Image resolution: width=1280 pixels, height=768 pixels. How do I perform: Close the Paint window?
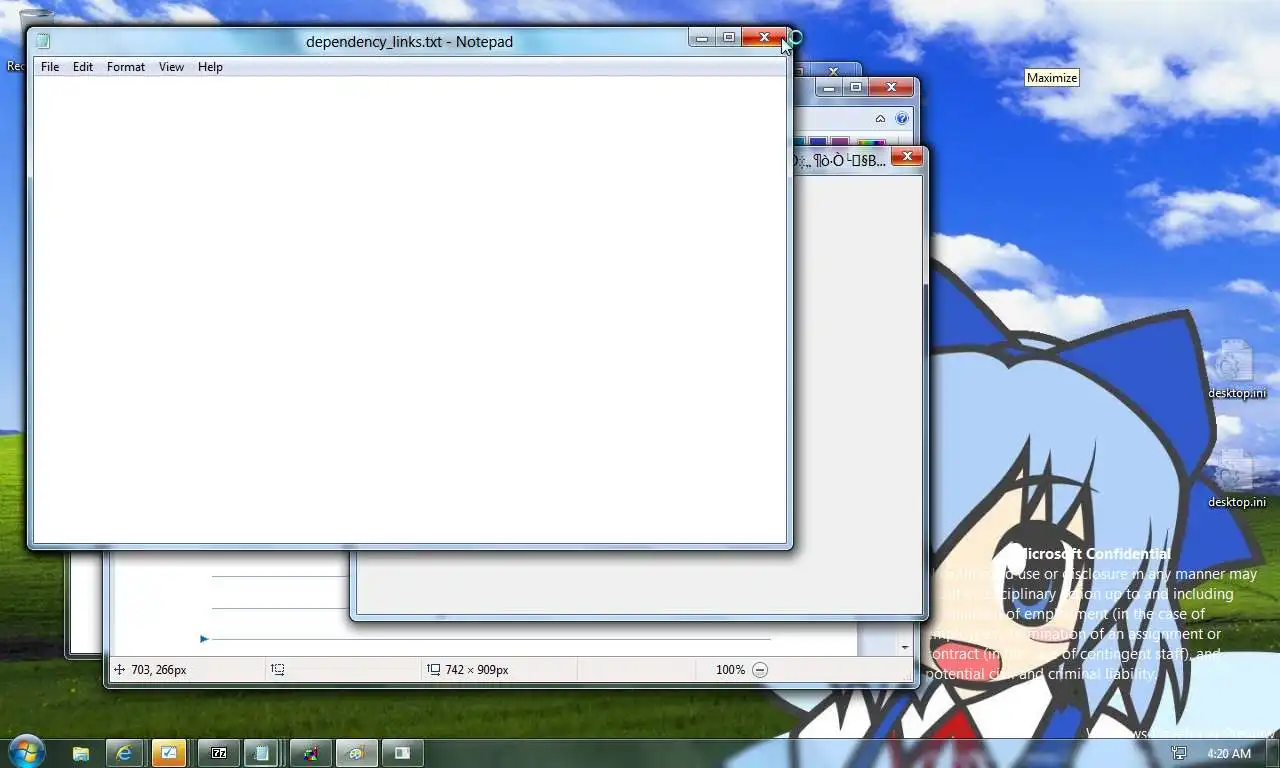pos(890,88)
